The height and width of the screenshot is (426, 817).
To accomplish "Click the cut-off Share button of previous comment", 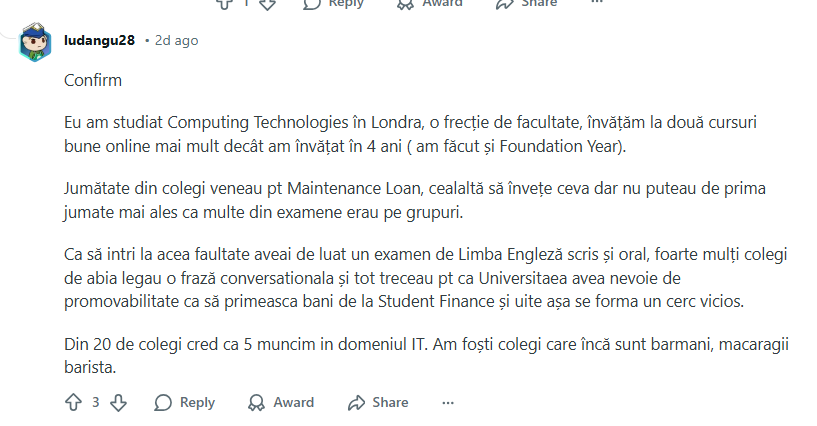I will [x=527, y=4].
